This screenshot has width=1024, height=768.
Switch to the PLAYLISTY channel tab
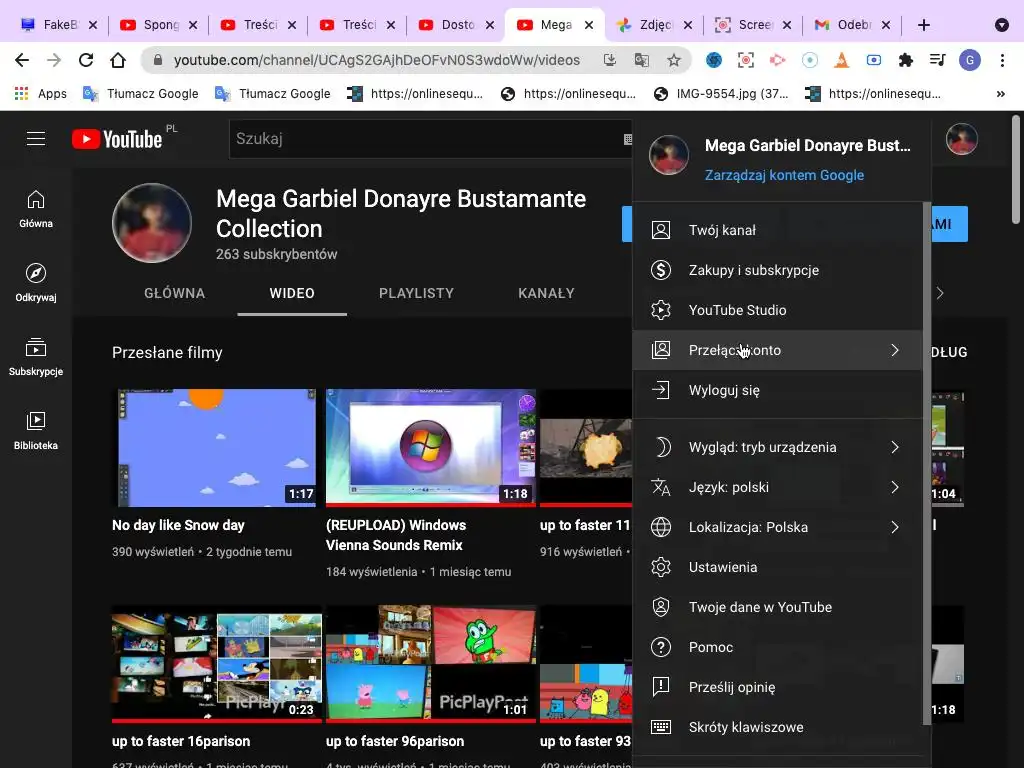click(416, 293)
